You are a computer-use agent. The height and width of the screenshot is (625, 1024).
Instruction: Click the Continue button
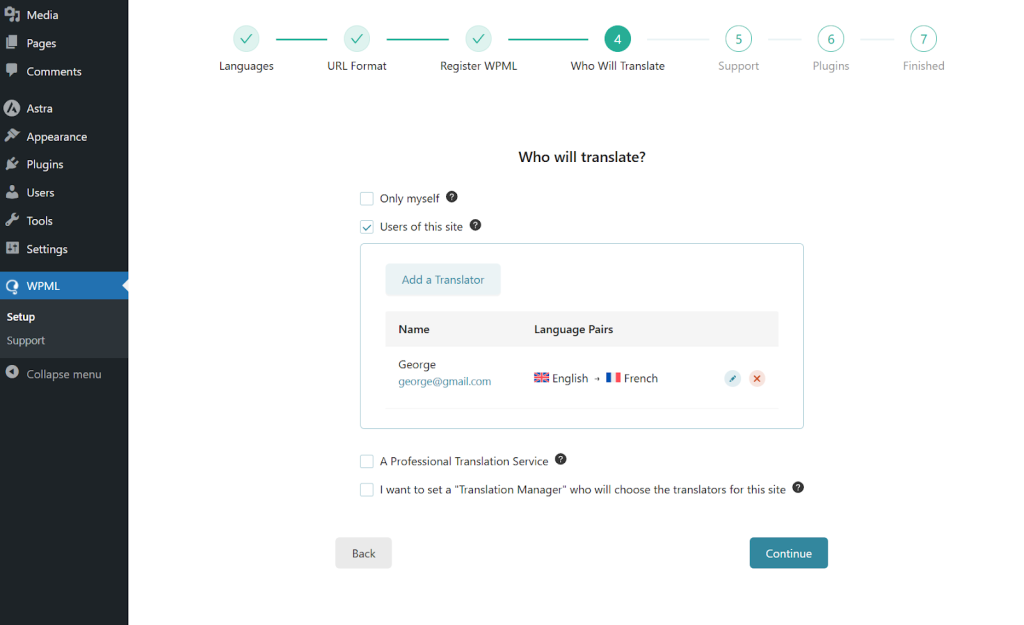coord(788,553)
